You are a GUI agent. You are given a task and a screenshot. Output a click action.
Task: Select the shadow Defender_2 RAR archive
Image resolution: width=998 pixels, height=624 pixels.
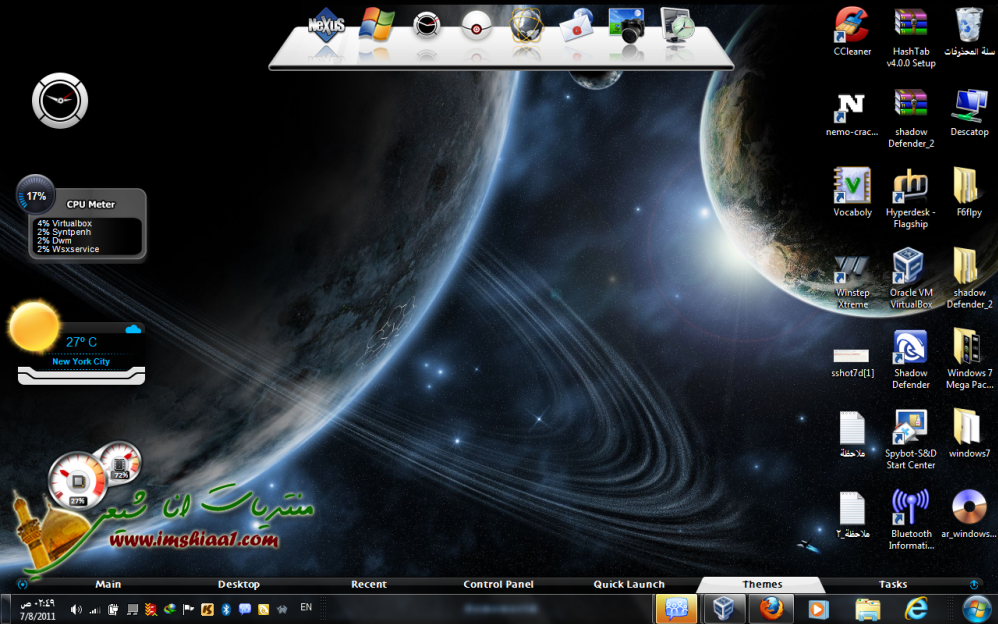911,118
